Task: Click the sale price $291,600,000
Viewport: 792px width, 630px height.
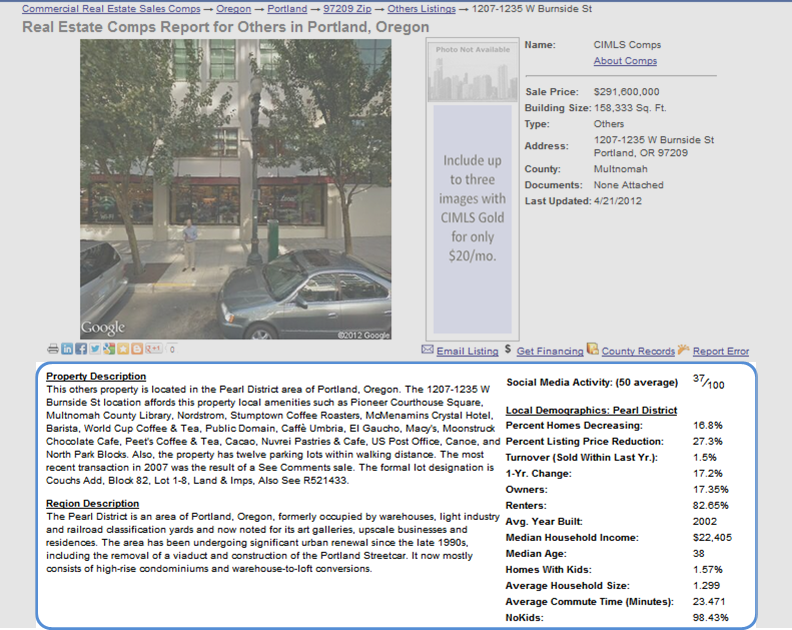Action: [626, 92]
